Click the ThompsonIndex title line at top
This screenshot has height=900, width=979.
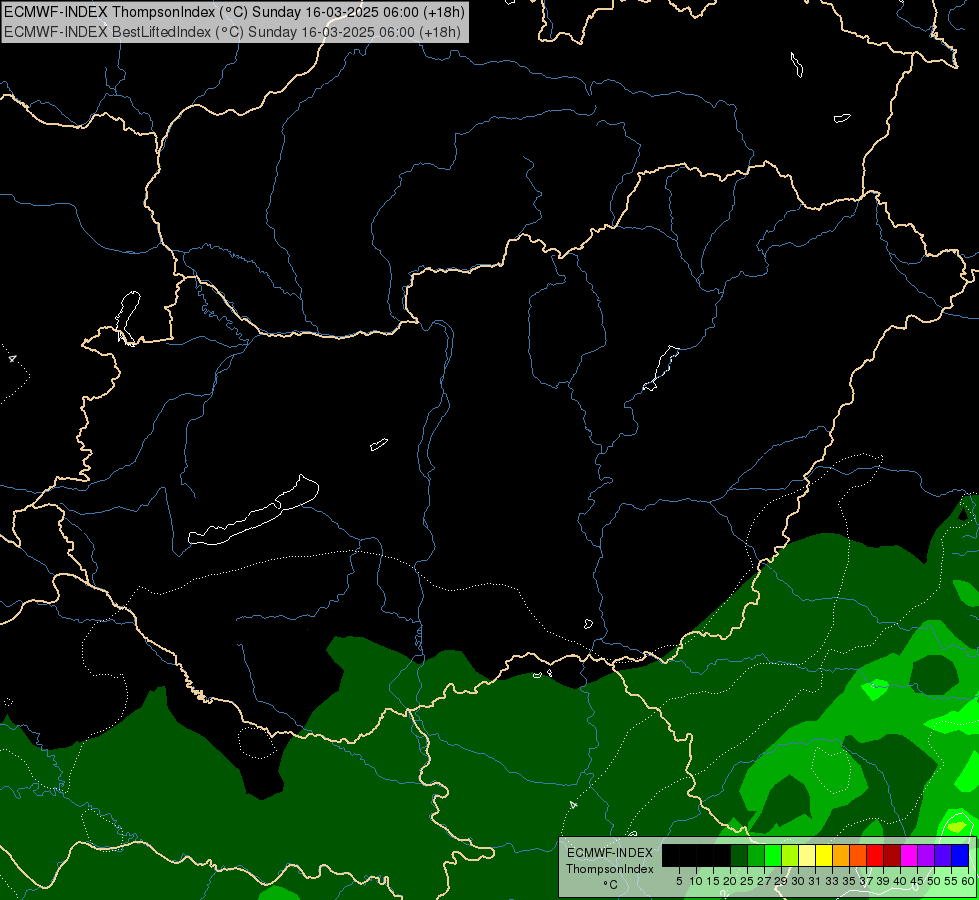click(232, 12)
